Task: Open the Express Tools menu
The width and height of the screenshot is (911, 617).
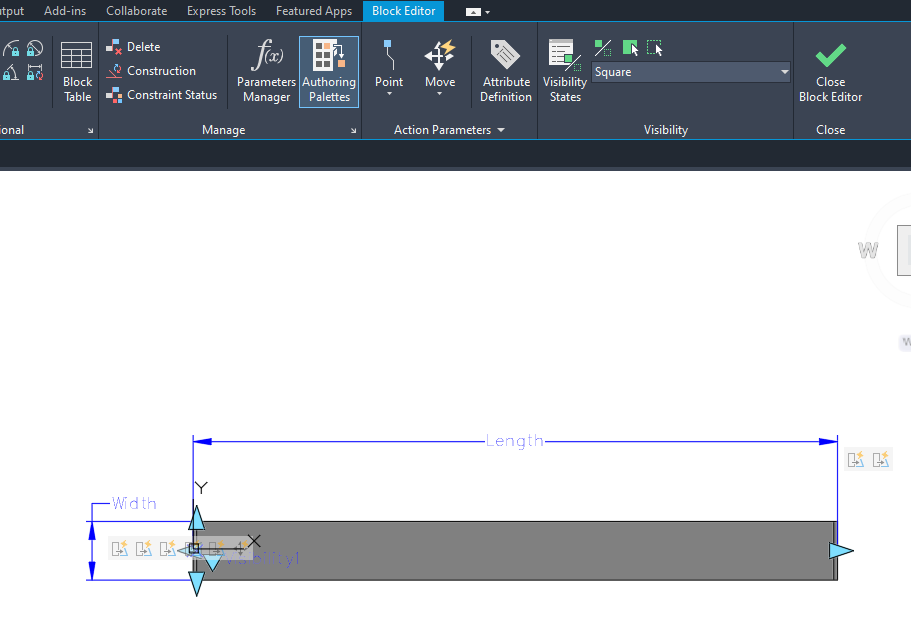Action: point(221,11)
